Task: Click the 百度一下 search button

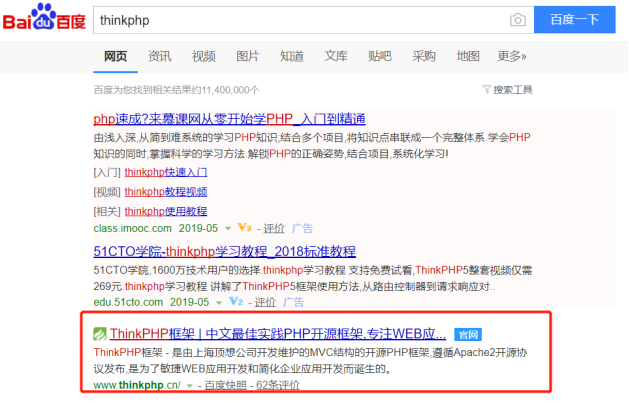Action: pyautogui.click(x=574, y=20)
